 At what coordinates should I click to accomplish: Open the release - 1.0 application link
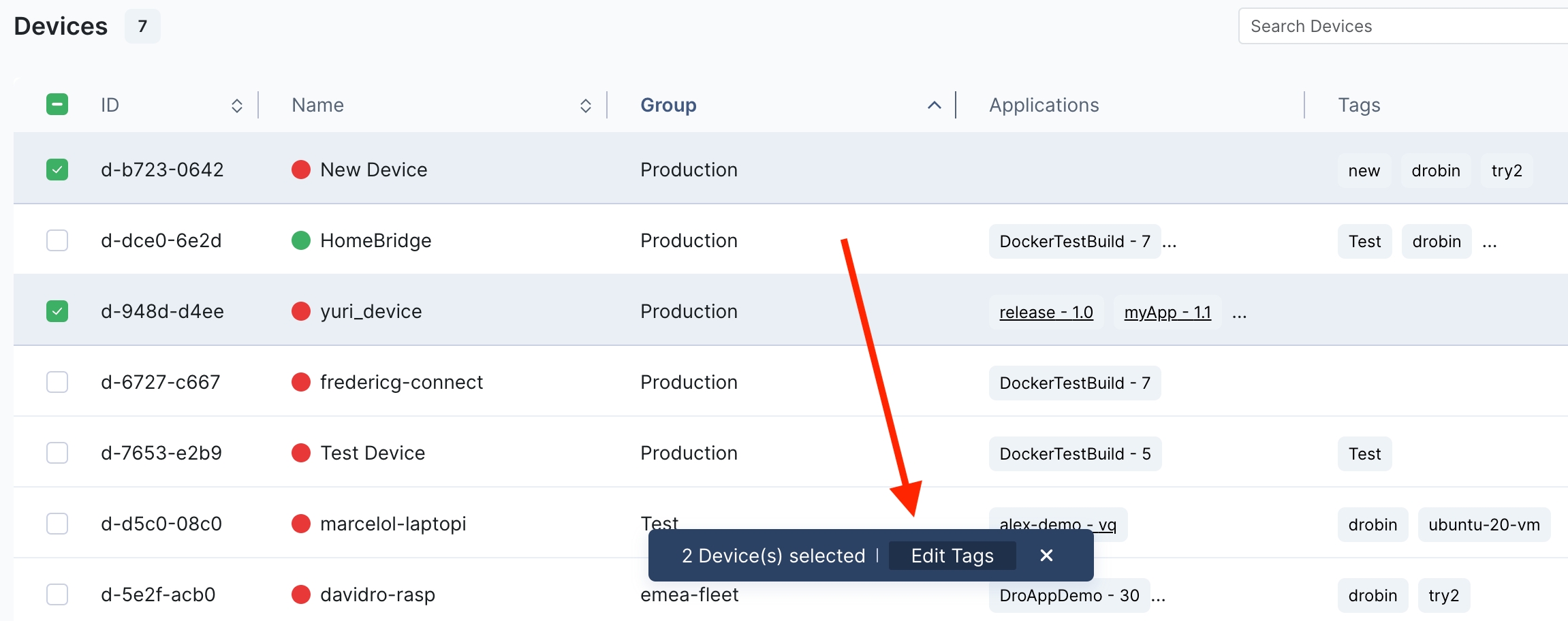(1046, 312)
